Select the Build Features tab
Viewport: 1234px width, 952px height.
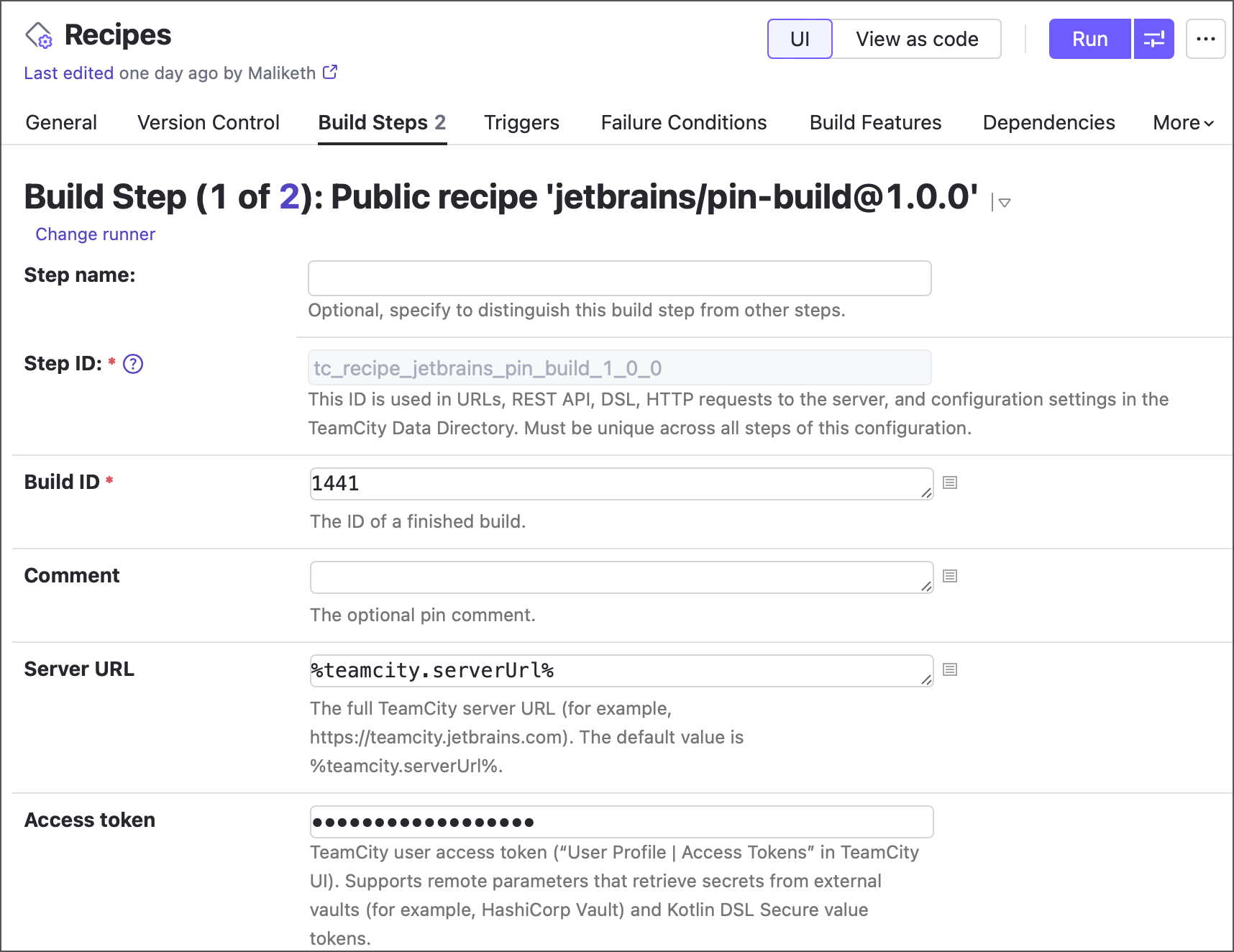(874, 122)
